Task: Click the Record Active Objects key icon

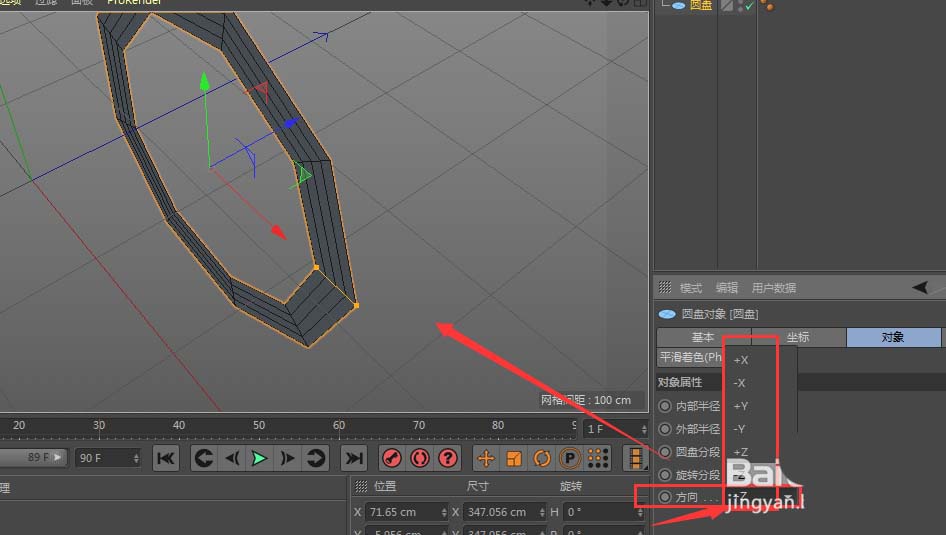Action: coord(391,458)
